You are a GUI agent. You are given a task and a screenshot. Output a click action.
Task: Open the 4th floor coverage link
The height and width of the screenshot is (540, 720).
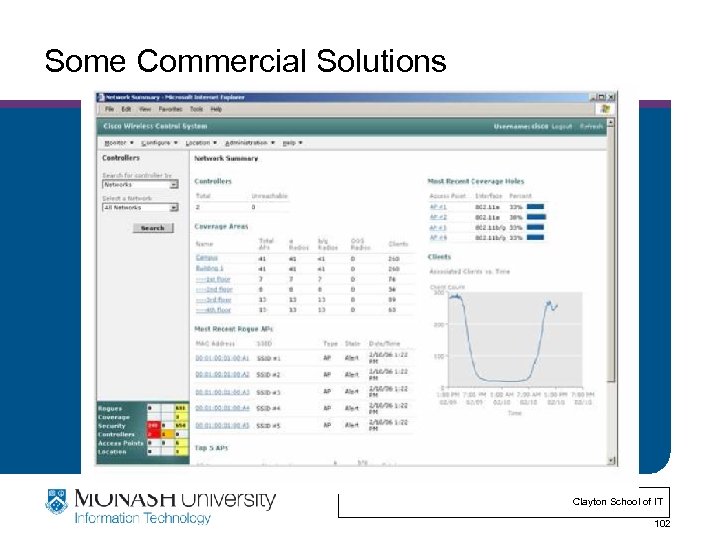pos(213,310)
